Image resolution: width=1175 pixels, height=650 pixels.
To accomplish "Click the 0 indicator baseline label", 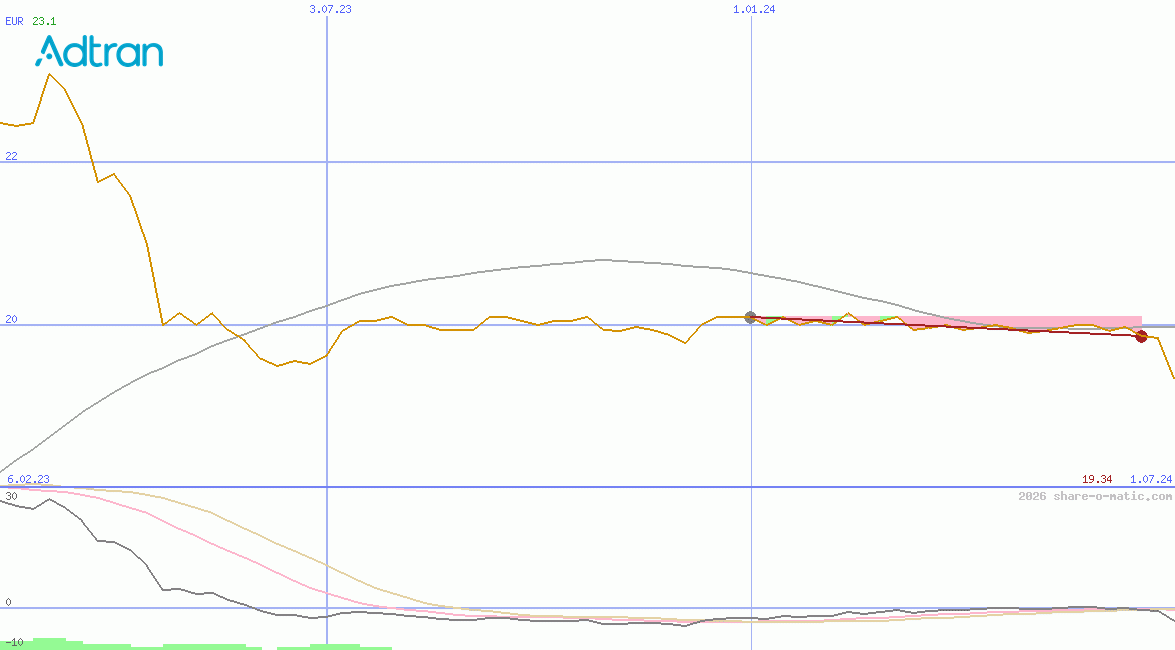I will [x=8, y=602].
